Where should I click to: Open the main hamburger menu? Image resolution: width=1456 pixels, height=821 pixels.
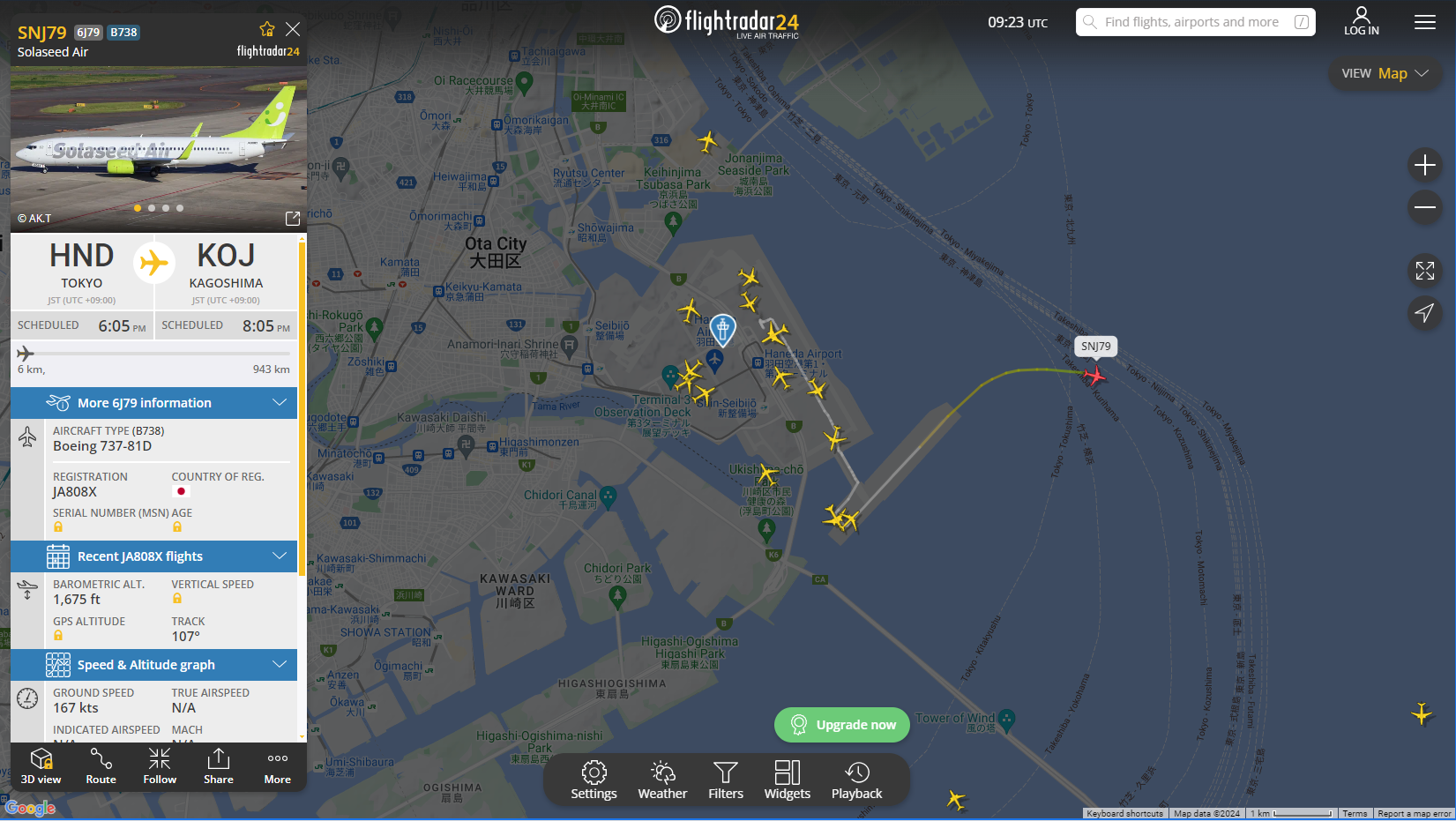pyautogui.click(x=1425, y=22)
